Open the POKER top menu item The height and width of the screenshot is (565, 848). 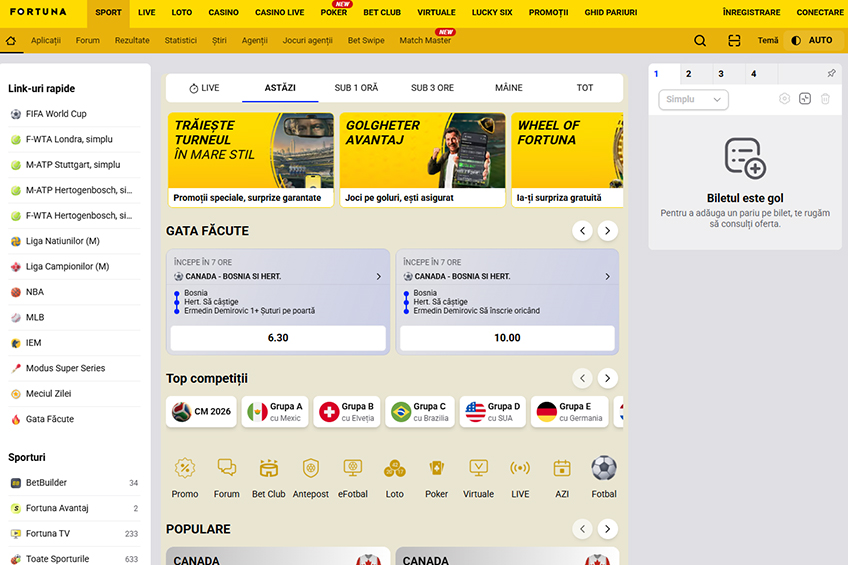click(x=334, y=12)
